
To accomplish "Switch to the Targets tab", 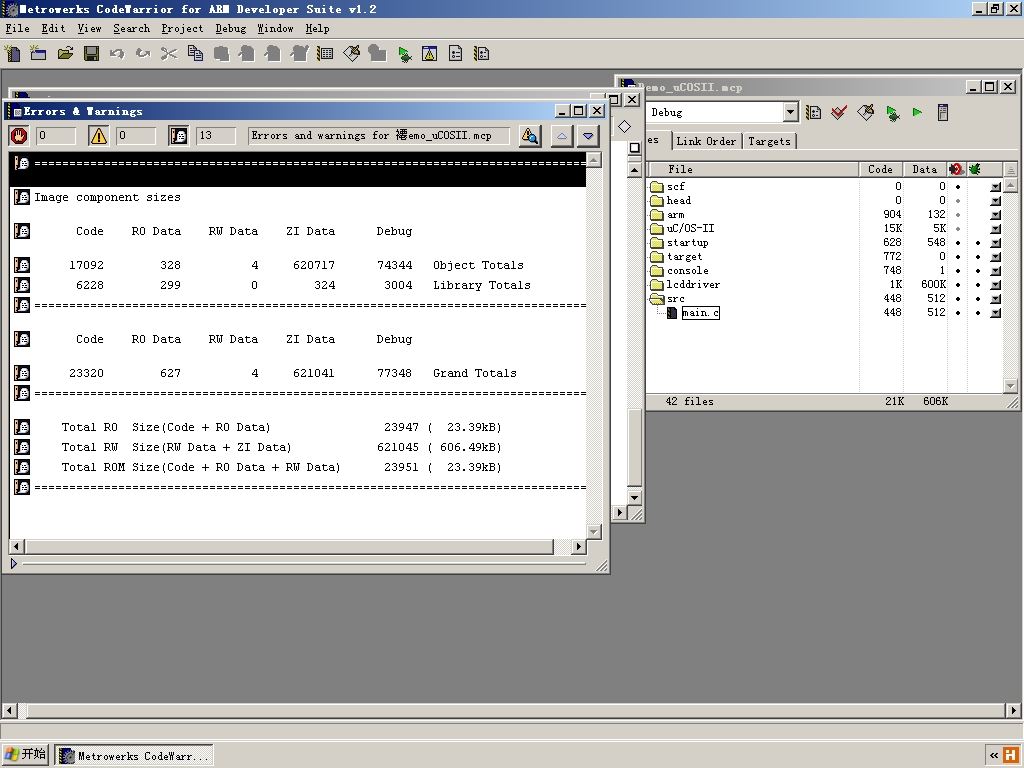I will (x=769, y=141).
